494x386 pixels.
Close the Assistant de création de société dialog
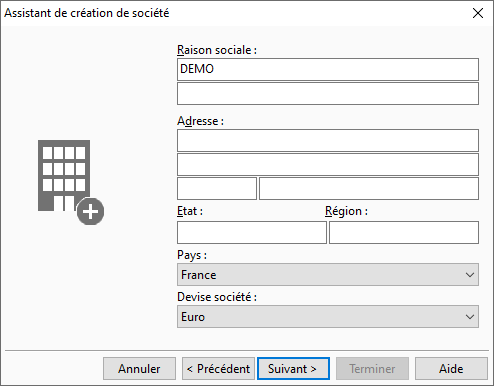pos(478,13)
